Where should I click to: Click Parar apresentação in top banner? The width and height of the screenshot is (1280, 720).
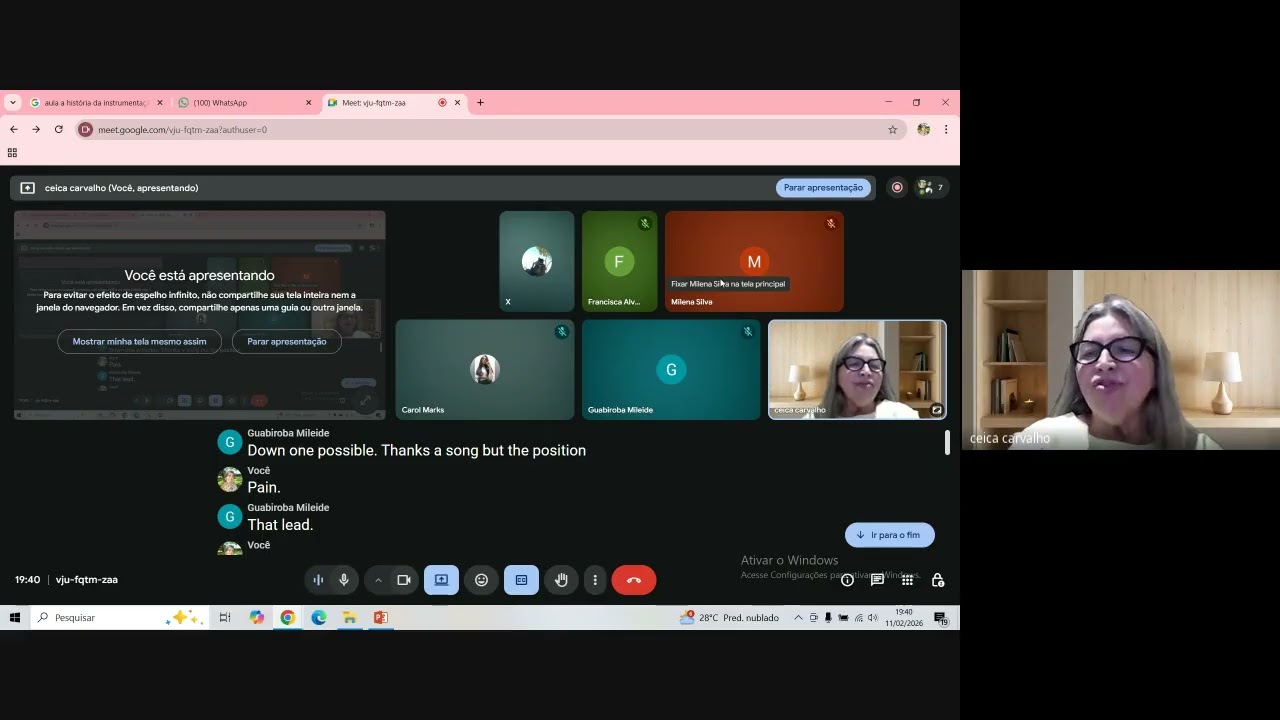pyautogui.click(x=823, y=187)
